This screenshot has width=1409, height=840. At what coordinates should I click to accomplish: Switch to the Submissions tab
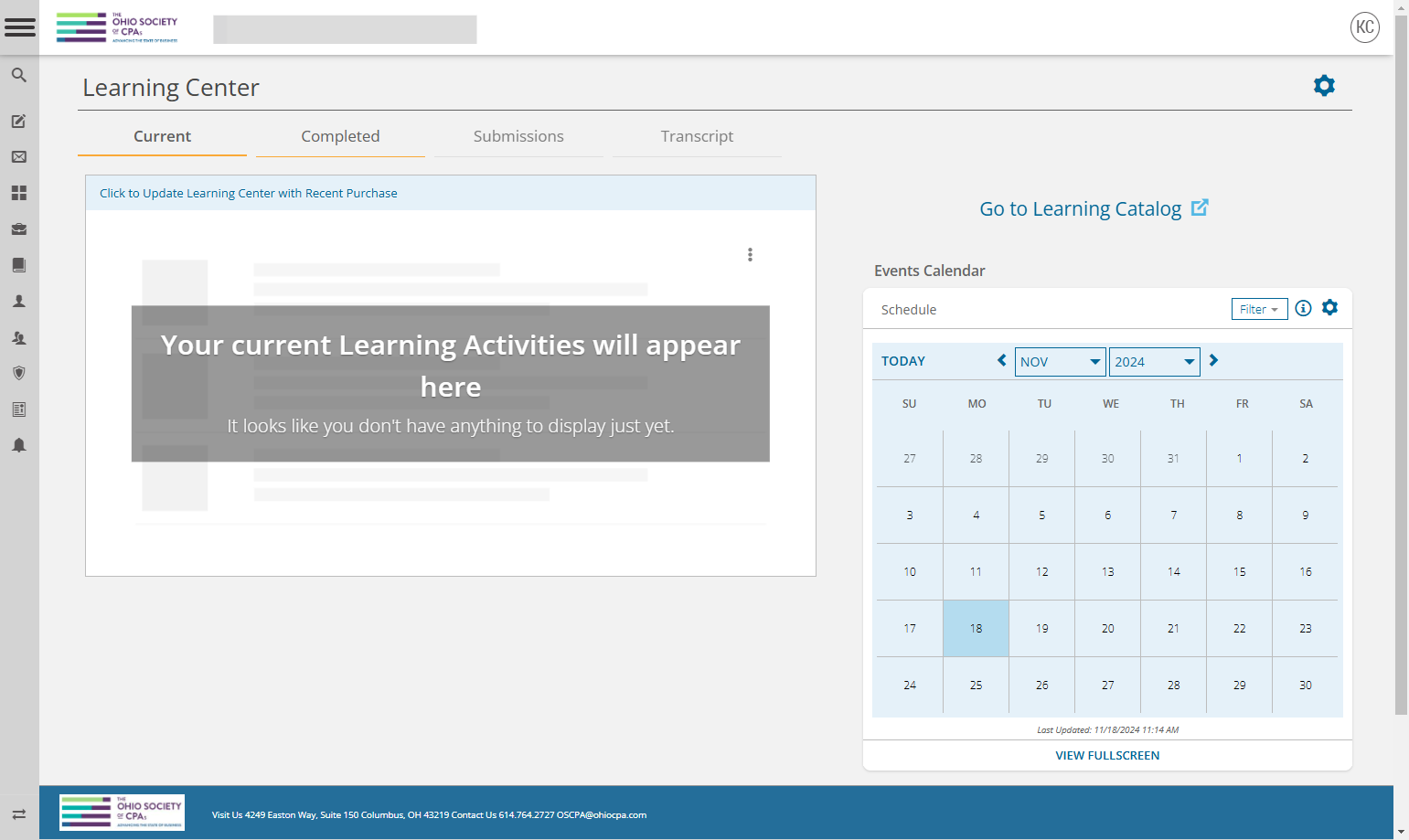tap(518, 136)
